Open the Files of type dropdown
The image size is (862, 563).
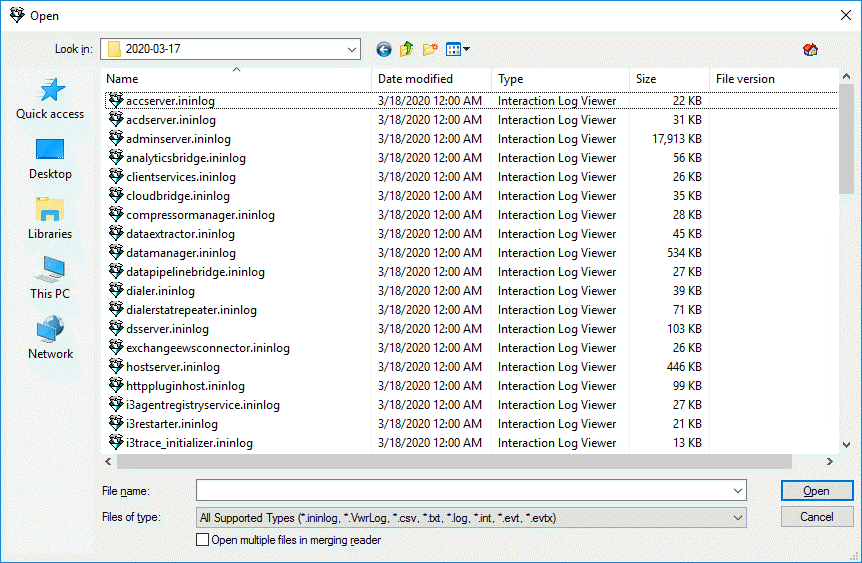pos(738,518)
